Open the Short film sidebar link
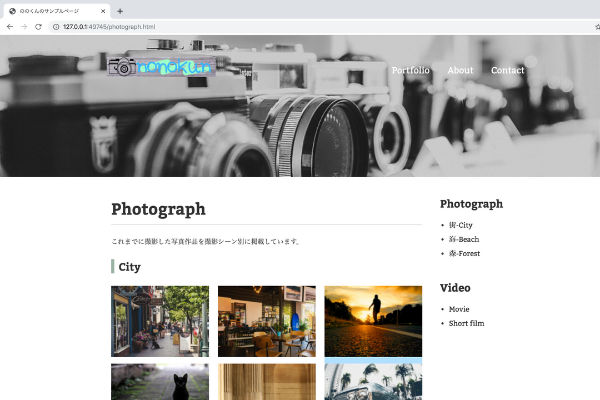600x400 pixels. coord(466,323)
